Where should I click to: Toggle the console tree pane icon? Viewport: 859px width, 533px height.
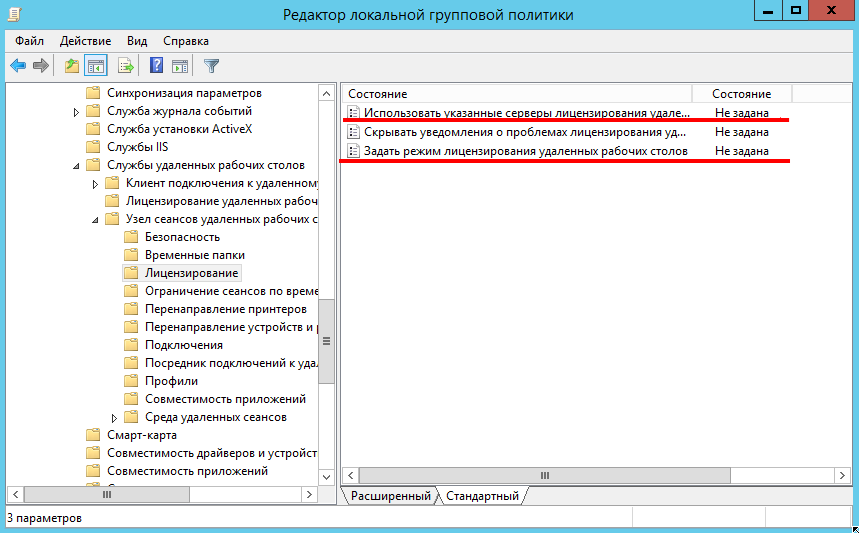click(x=96, y=66)
